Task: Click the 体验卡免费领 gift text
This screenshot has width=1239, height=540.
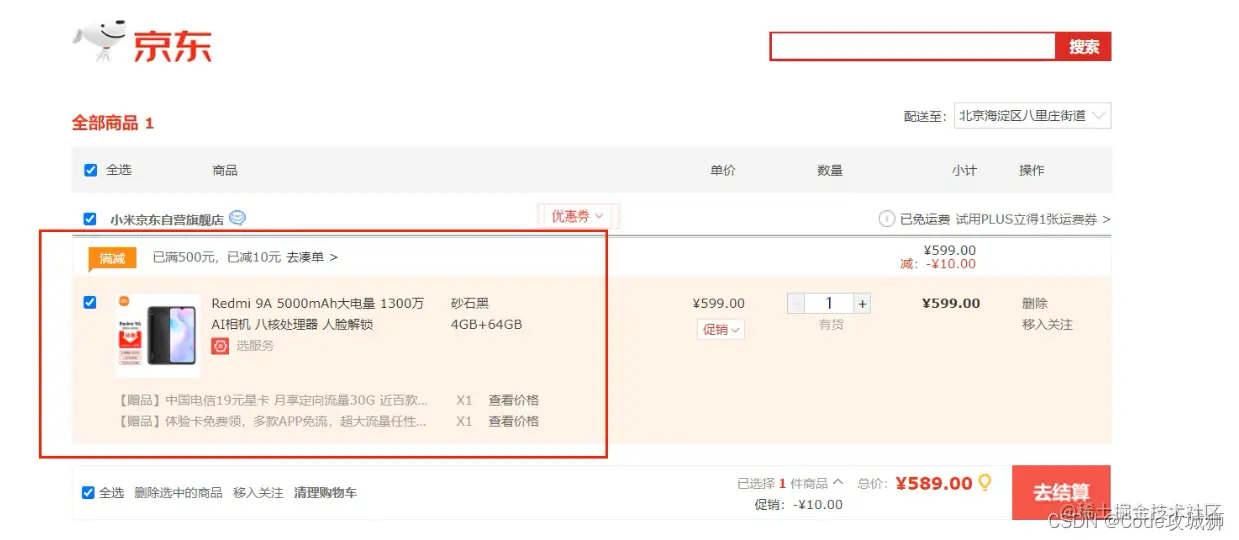Action: coord(271,421)
